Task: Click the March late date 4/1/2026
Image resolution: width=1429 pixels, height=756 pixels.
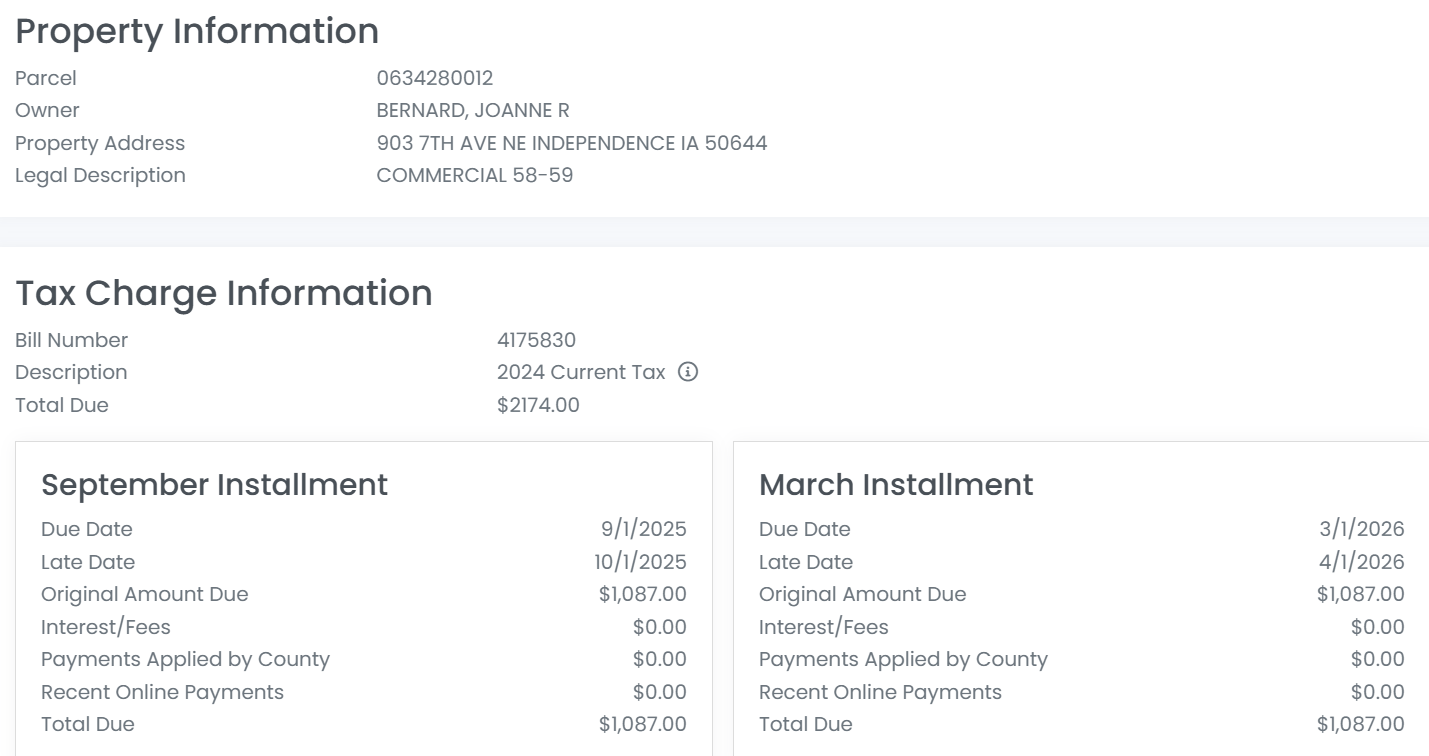Action: (x=1362, y=562)
